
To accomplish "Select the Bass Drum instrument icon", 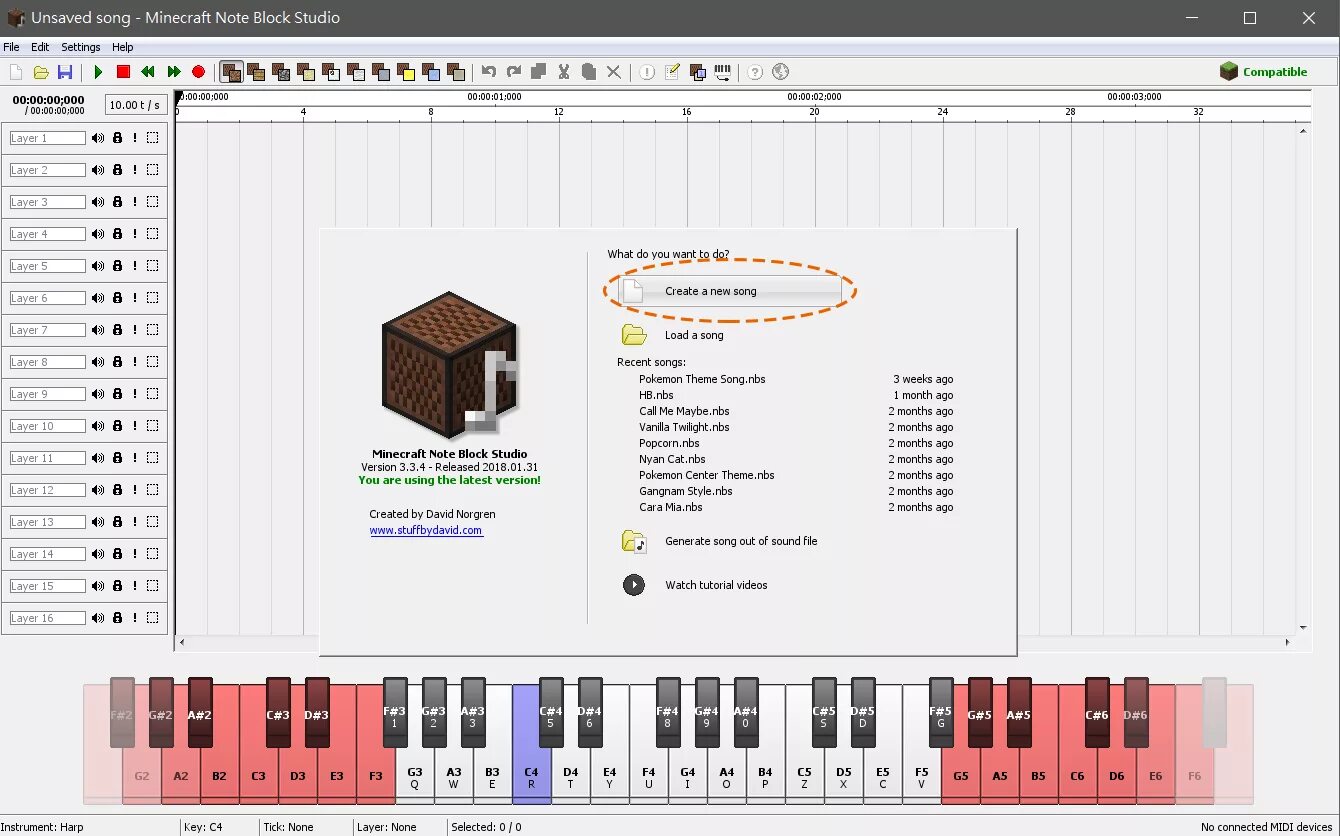I will pyautogui.click(x=281, y=72).
